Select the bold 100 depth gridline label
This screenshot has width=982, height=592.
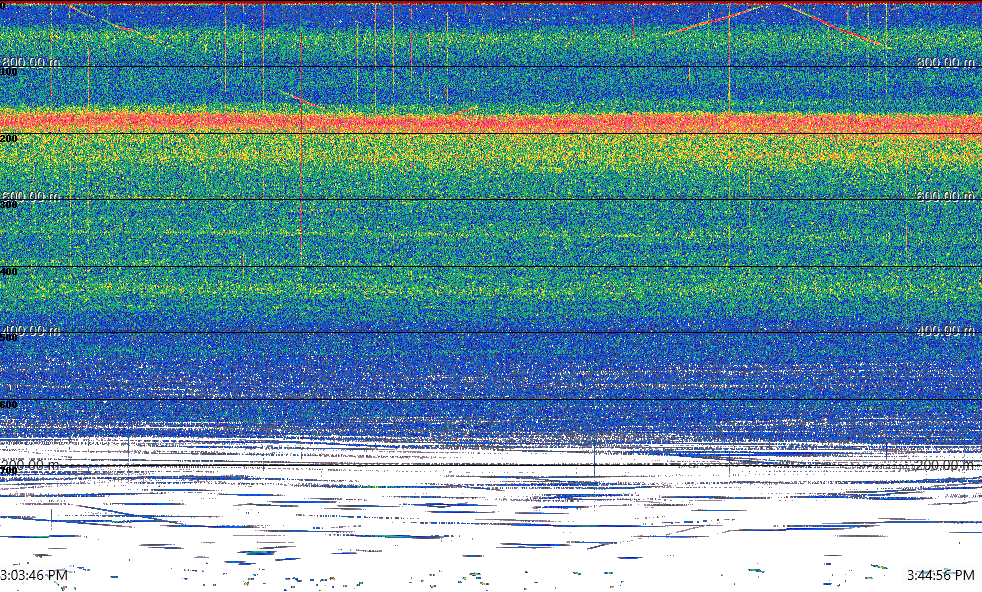tap(9, 72)
